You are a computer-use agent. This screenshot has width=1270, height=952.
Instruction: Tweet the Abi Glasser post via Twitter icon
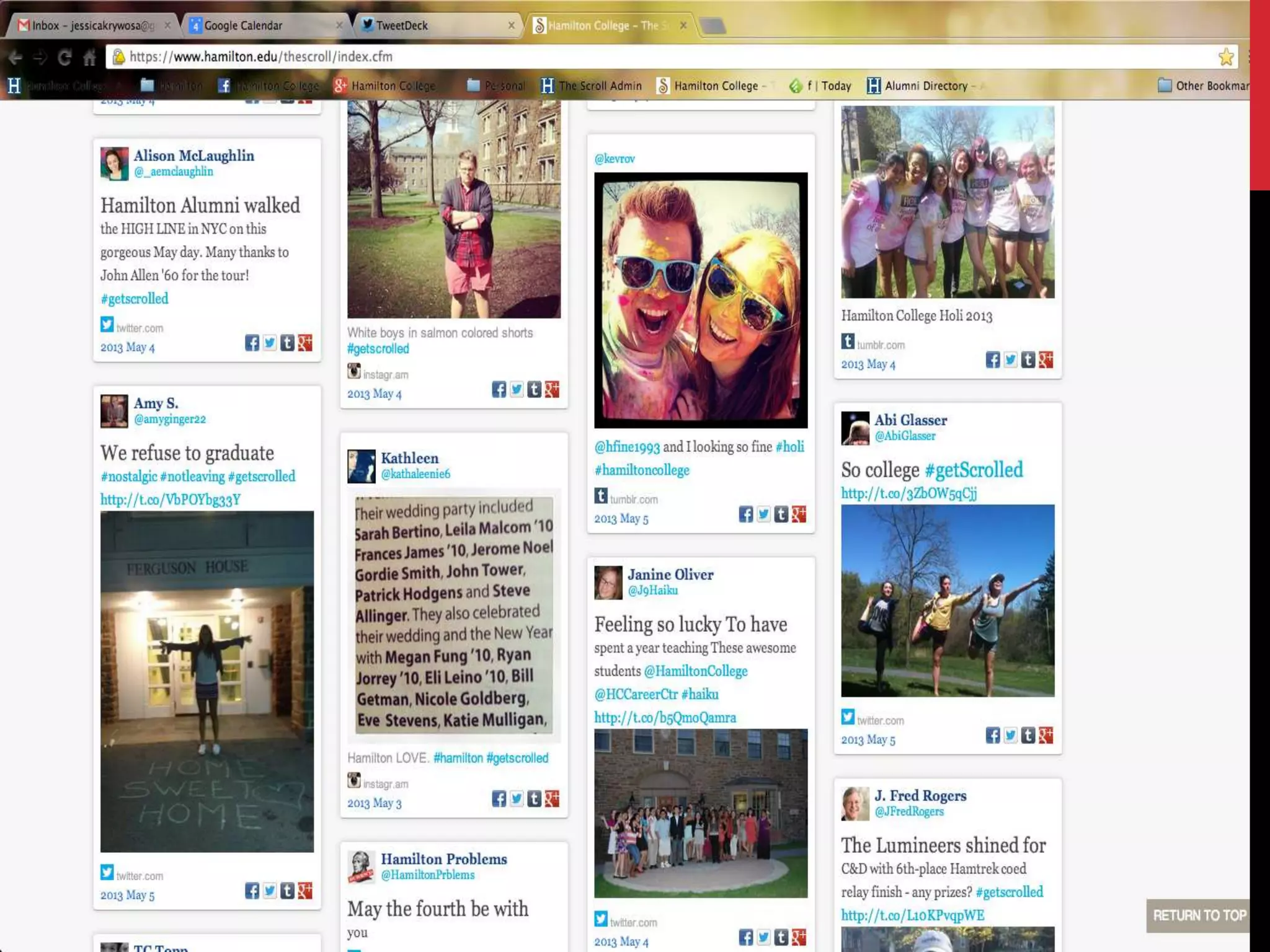tap(1010, 735)
